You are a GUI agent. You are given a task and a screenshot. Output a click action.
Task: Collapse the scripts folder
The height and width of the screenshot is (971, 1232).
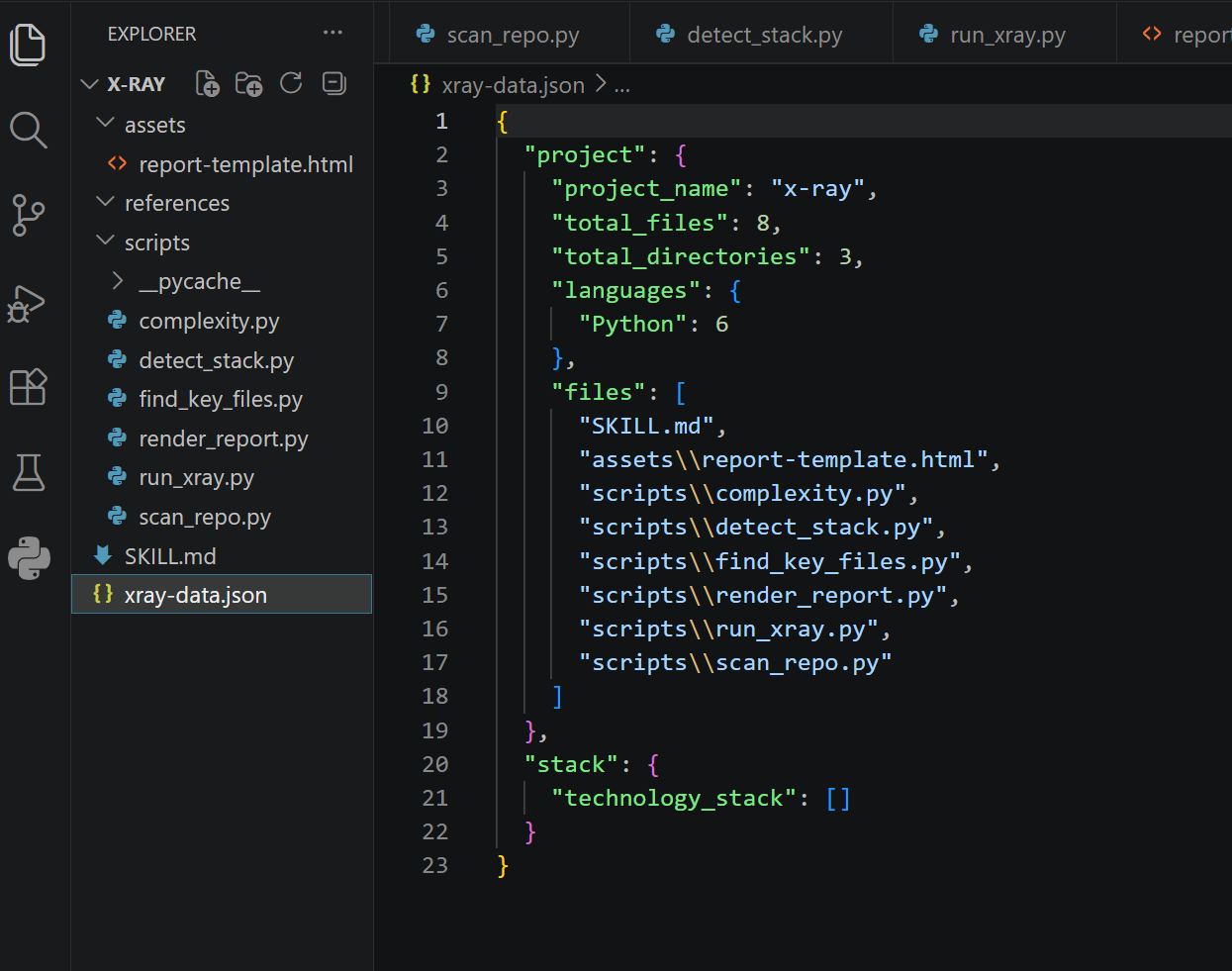[x=105, y=241]
